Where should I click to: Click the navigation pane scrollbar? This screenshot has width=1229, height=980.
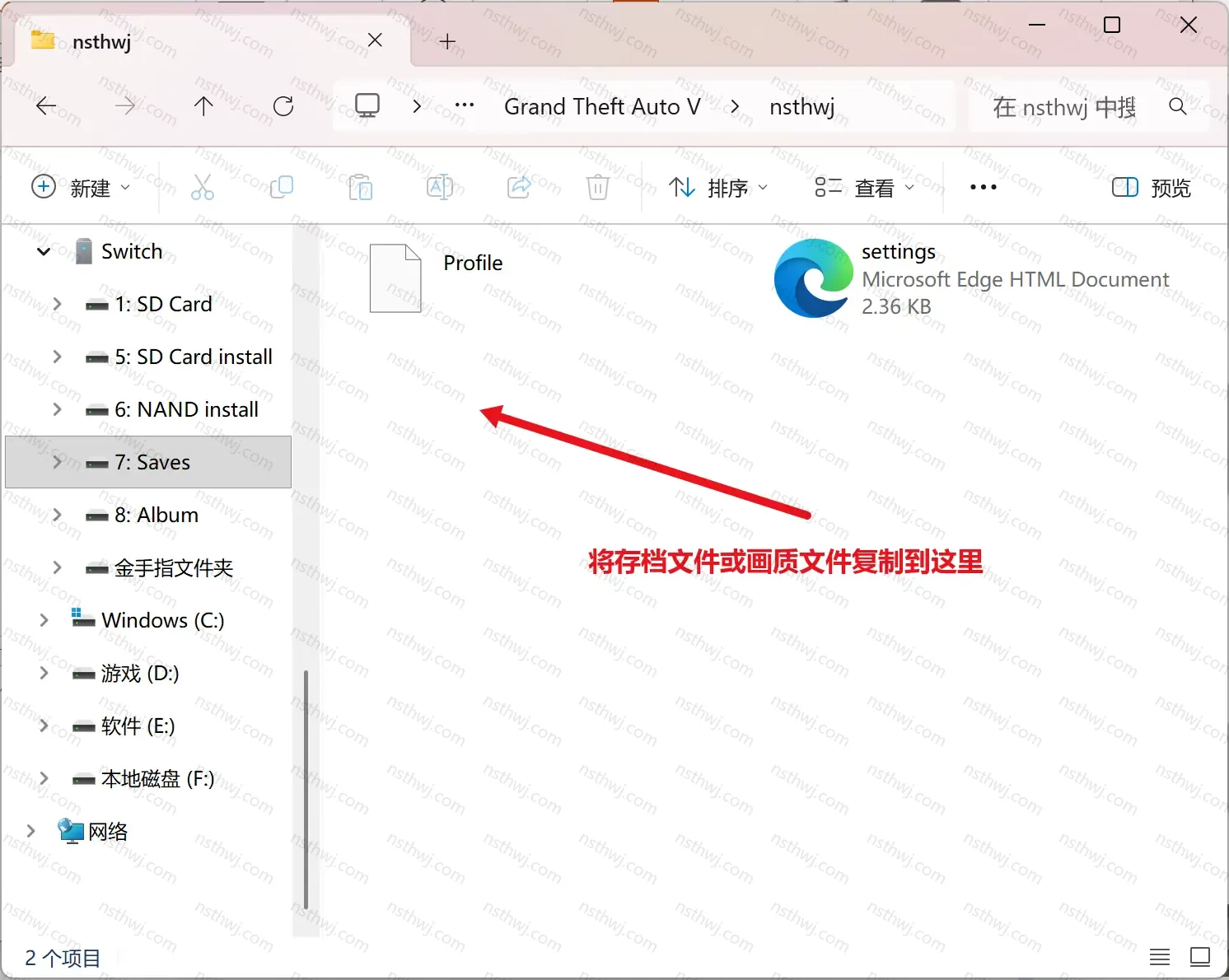pos(306,789)
